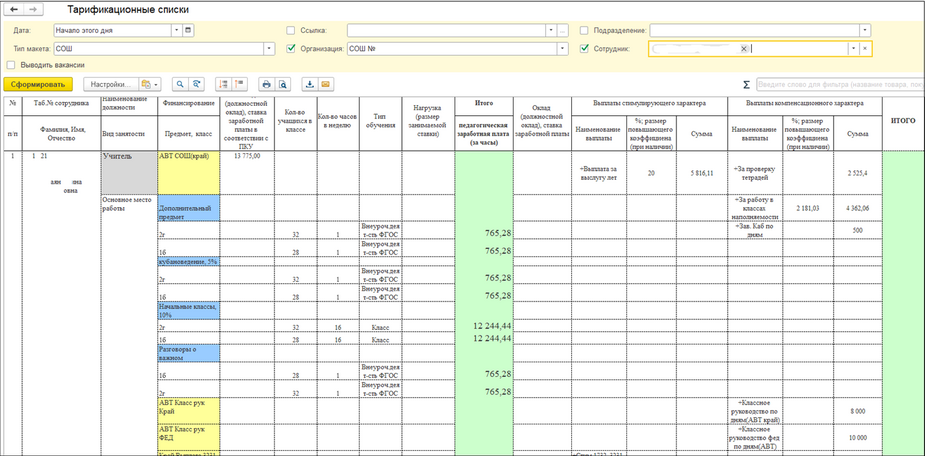Open report variants dropdown next to Настройки
925x456 pixels.
point(150,85)
